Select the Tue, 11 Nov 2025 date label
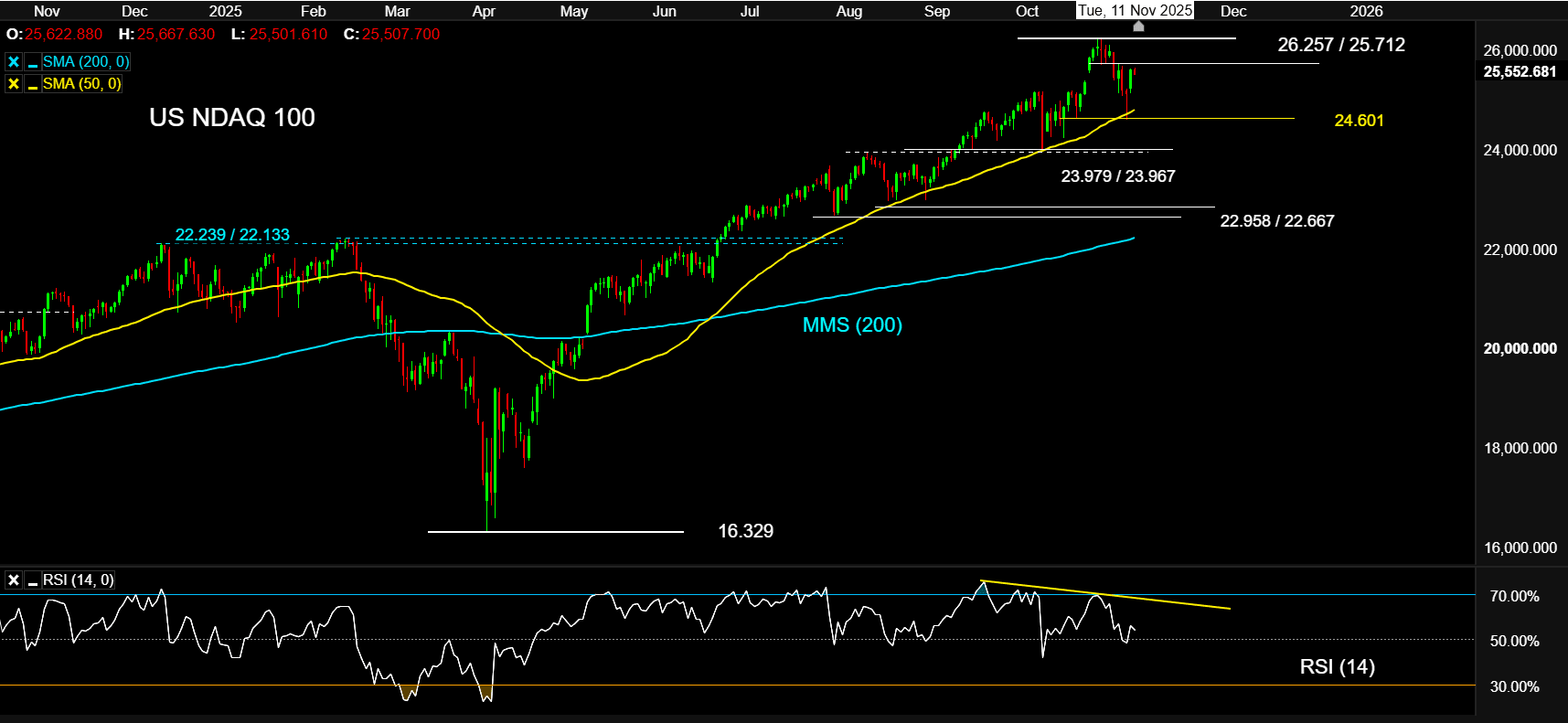Screen dimensions: 1568x723 [x=1135, y=11]
